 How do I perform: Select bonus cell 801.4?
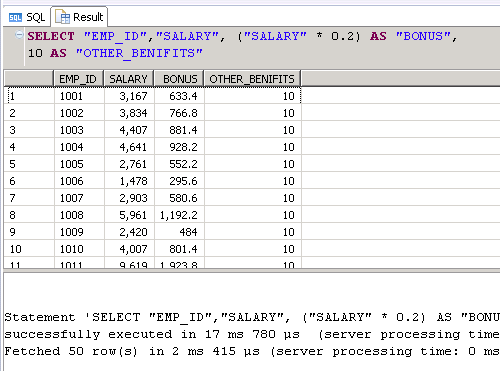[179, 249]
